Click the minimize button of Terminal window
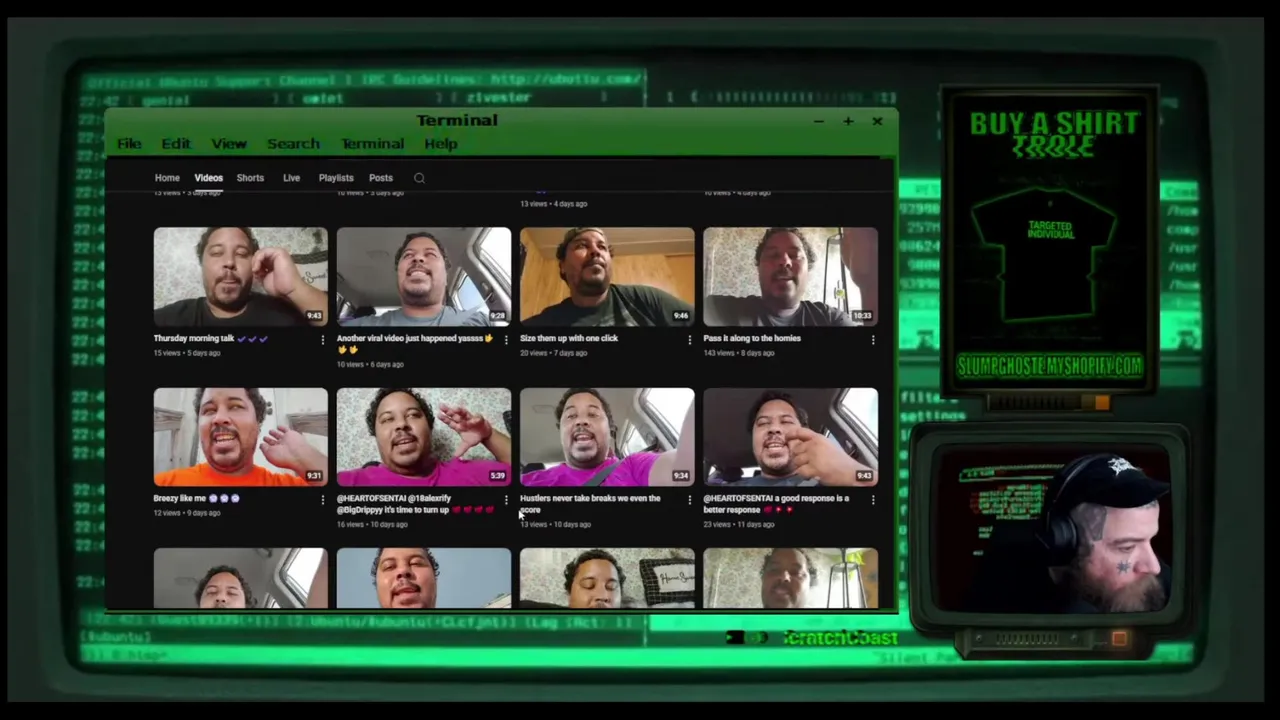Screen dimensions: 1280x720 (818, 121)
